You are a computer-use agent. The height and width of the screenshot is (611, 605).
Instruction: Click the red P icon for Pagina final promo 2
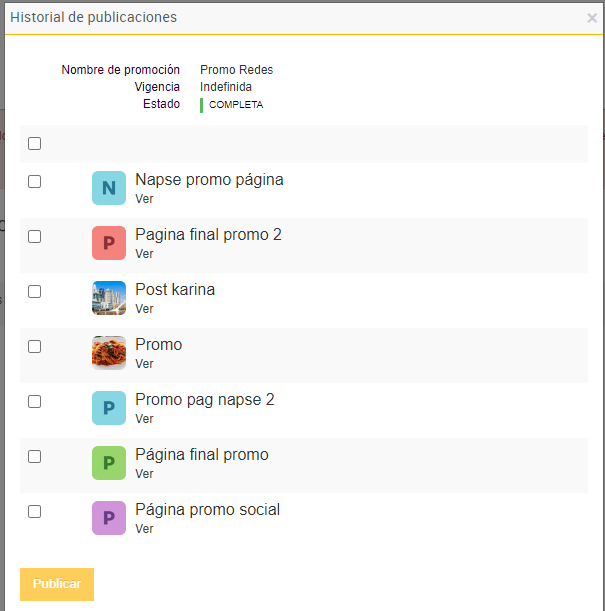point(109,243)
